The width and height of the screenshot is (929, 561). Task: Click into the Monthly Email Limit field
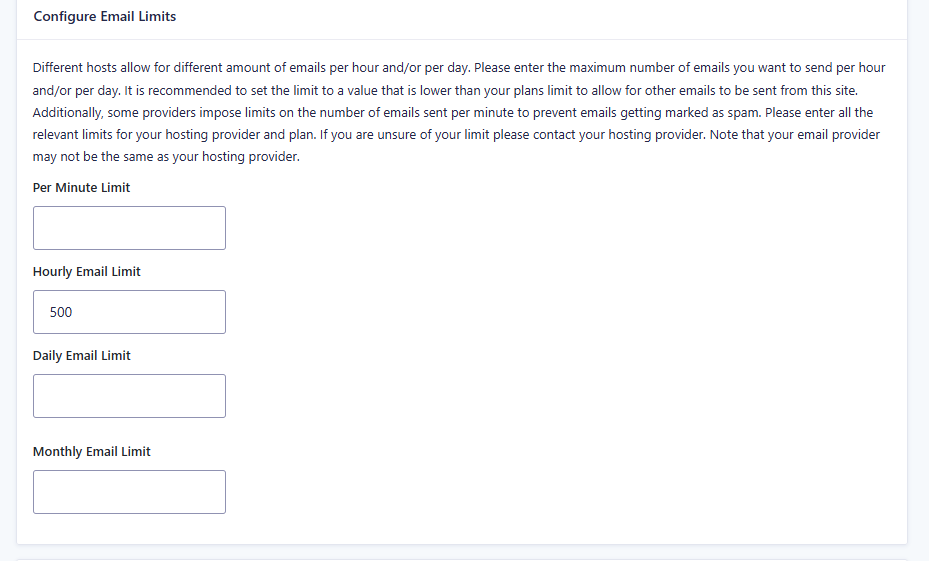(x=129, y=492)
